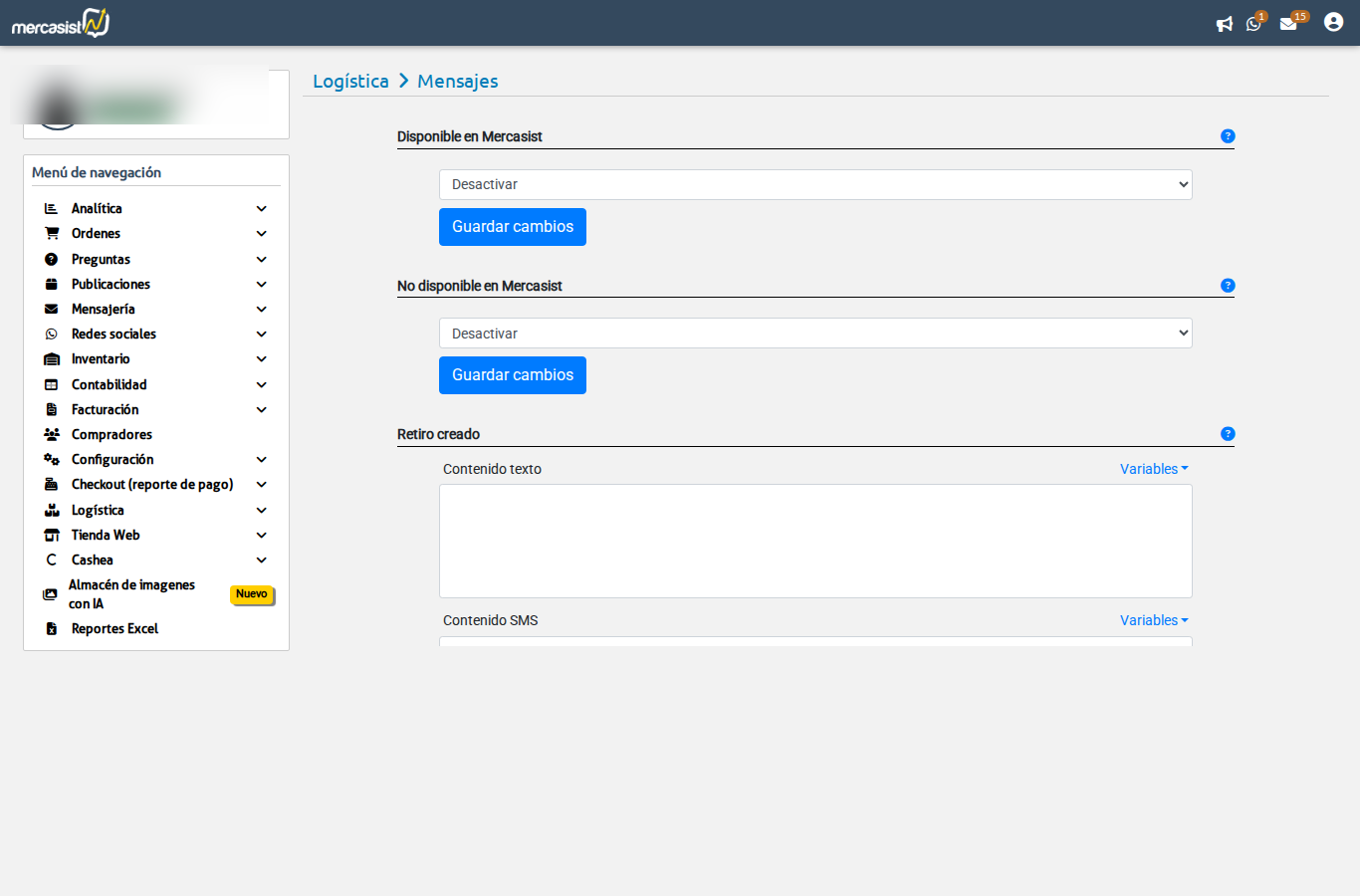Open WhatsApp notifications icon in header
This screenshot has width=1360, height=896.
(1253, 24)
